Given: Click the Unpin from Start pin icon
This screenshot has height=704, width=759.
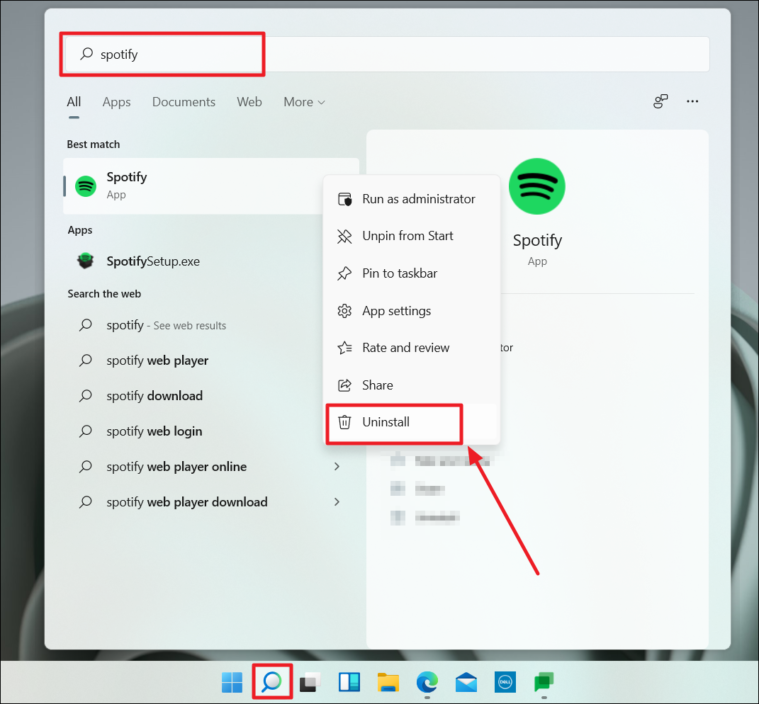Looking at the screenshot, I should coord(345,236).
